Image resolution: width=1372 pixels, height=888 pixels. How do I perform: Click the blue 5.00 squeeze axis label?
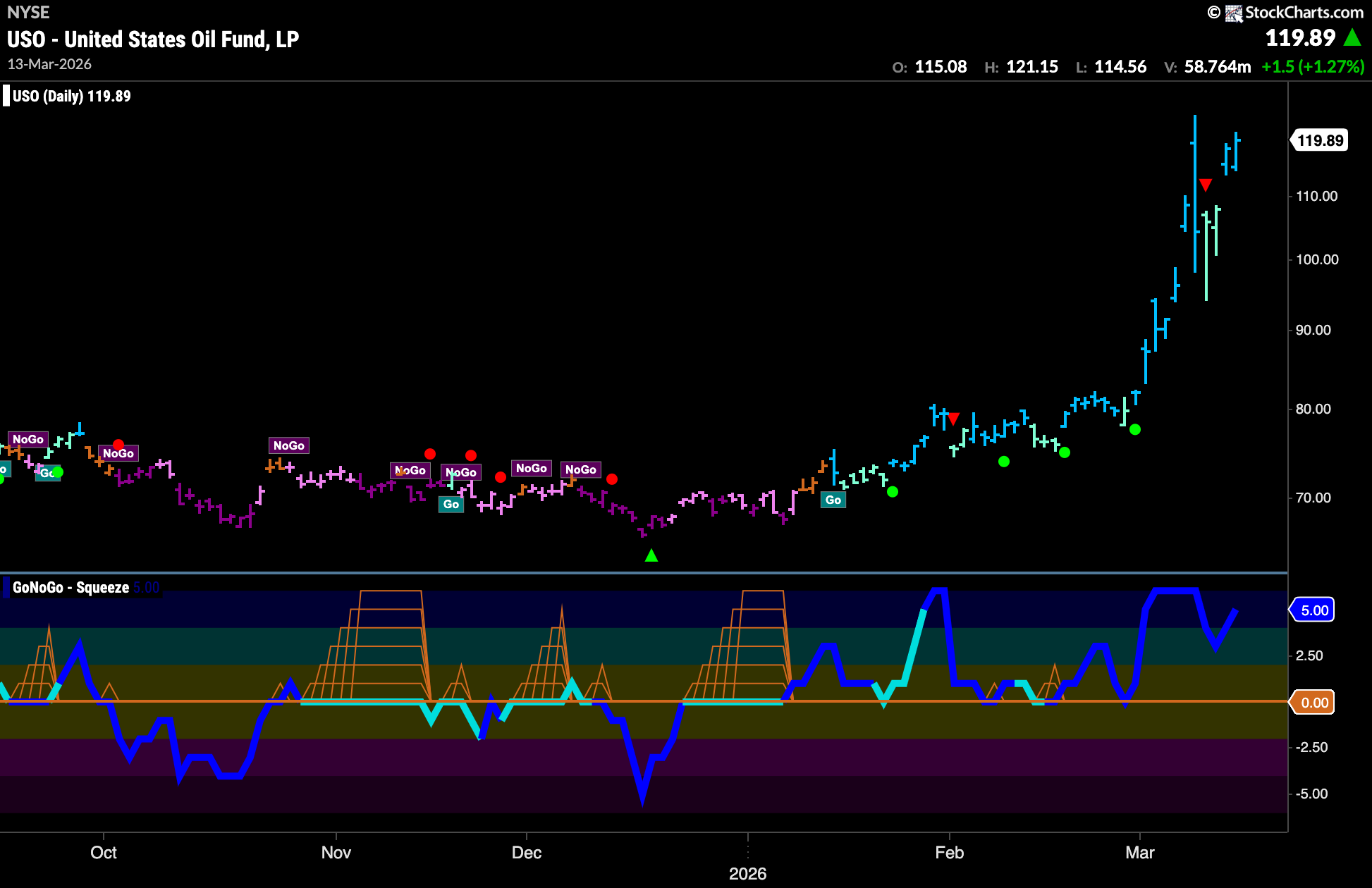click(x=1313, y=610)
